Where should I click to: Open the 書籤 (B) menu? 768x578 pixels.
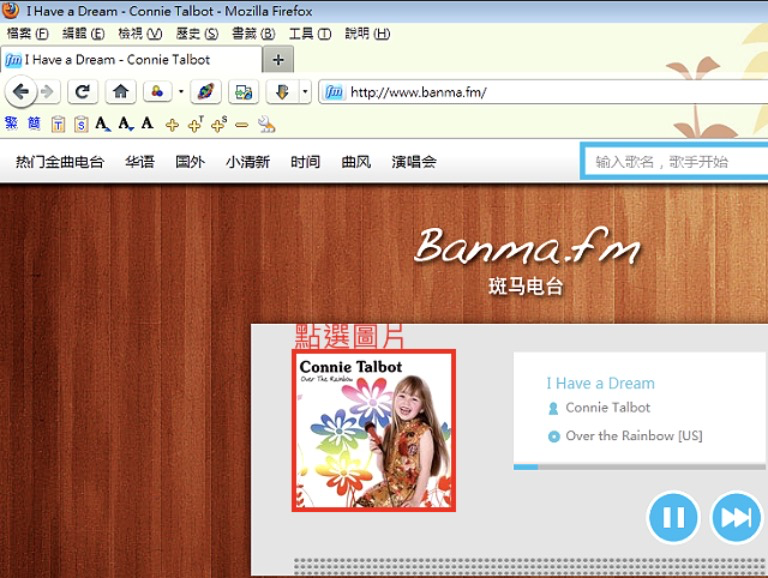pyautogui.click(x=253, y=33)
